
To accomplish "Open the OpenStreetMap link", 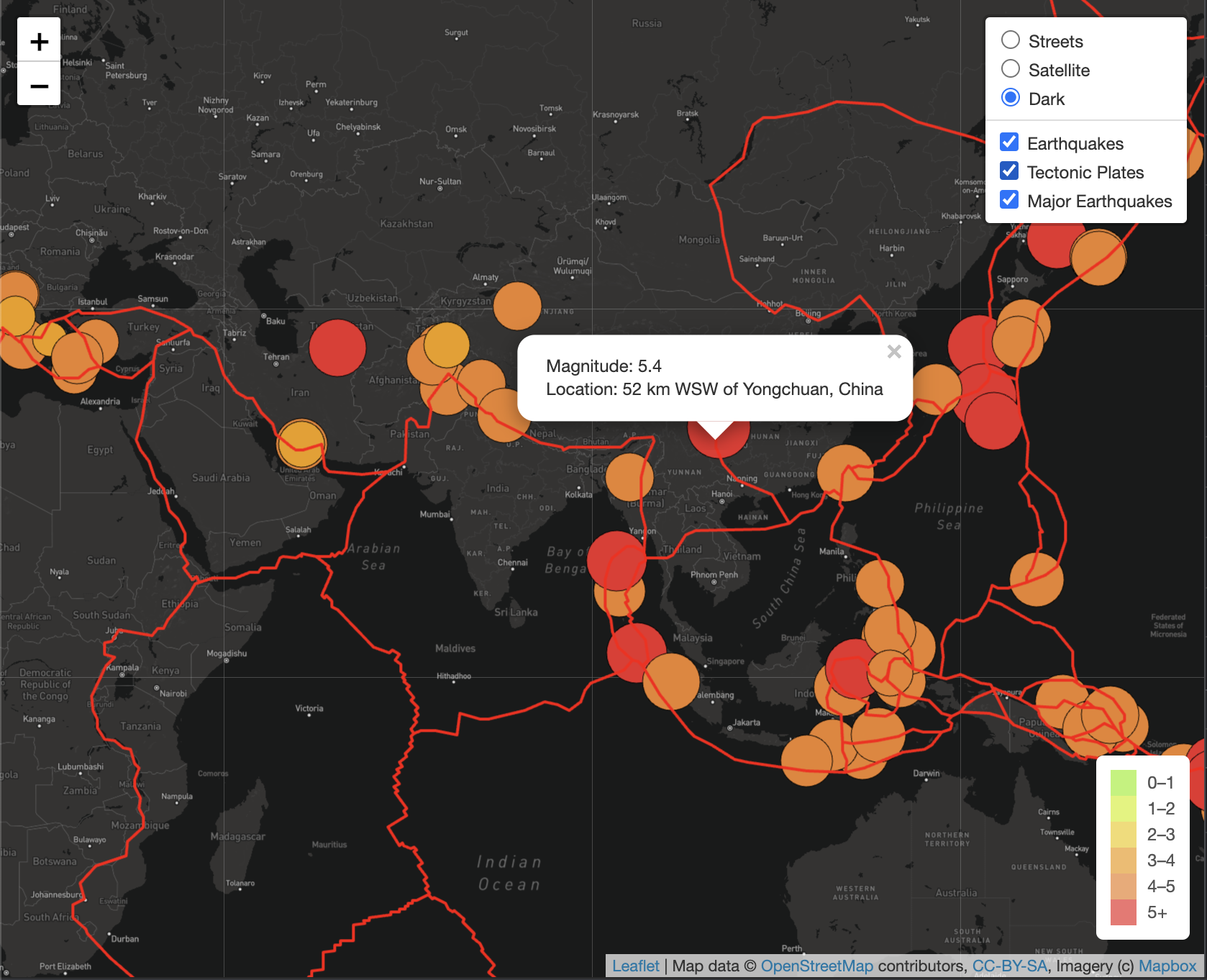I will click(816, 966).
